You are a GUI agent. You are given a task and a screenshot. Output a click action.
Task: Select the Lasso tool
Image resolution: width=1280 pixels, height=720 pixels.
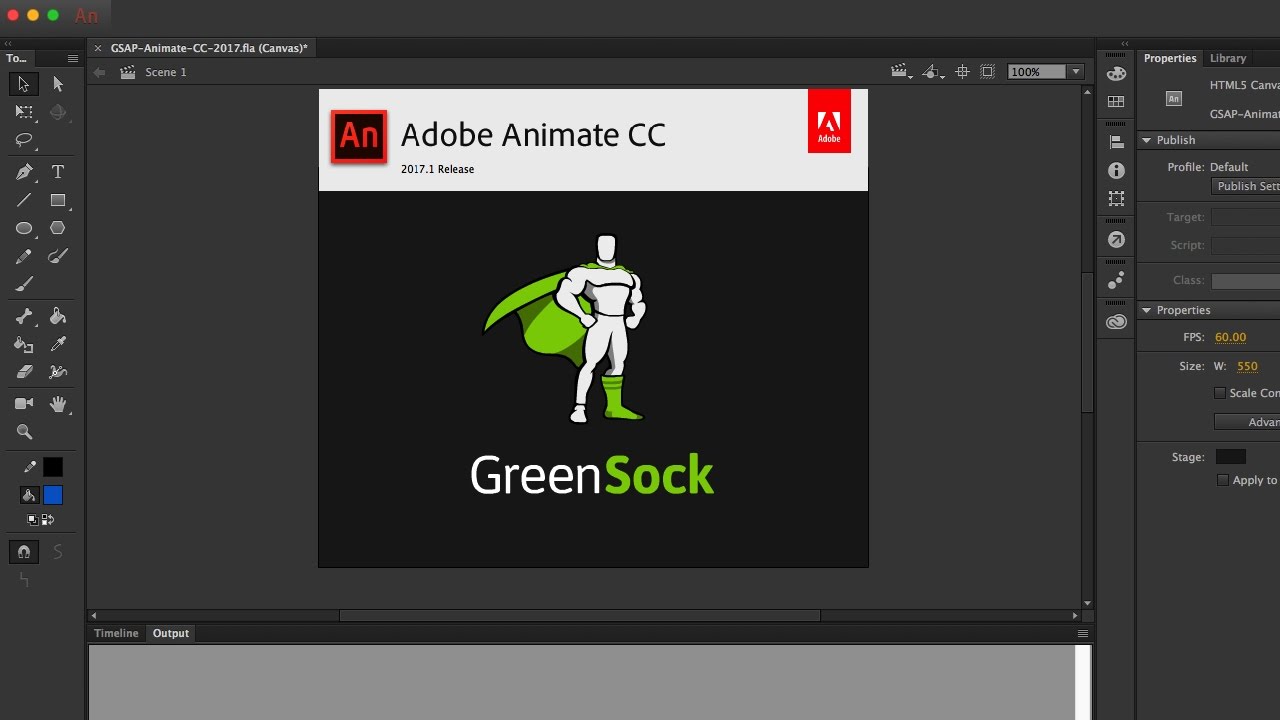[24, 141]
